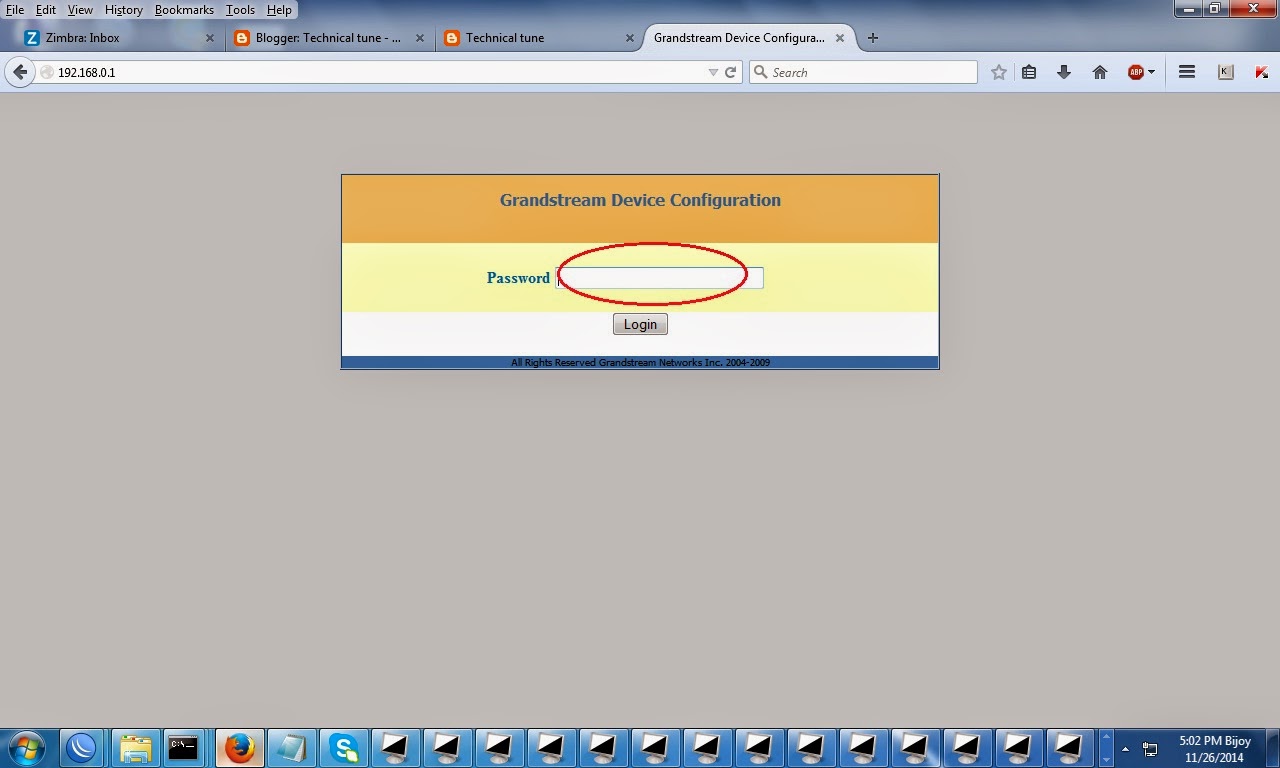1280x768 pixels.
Task: Close the Zimbra: Inbox tab
Action: tap(210, 38)
